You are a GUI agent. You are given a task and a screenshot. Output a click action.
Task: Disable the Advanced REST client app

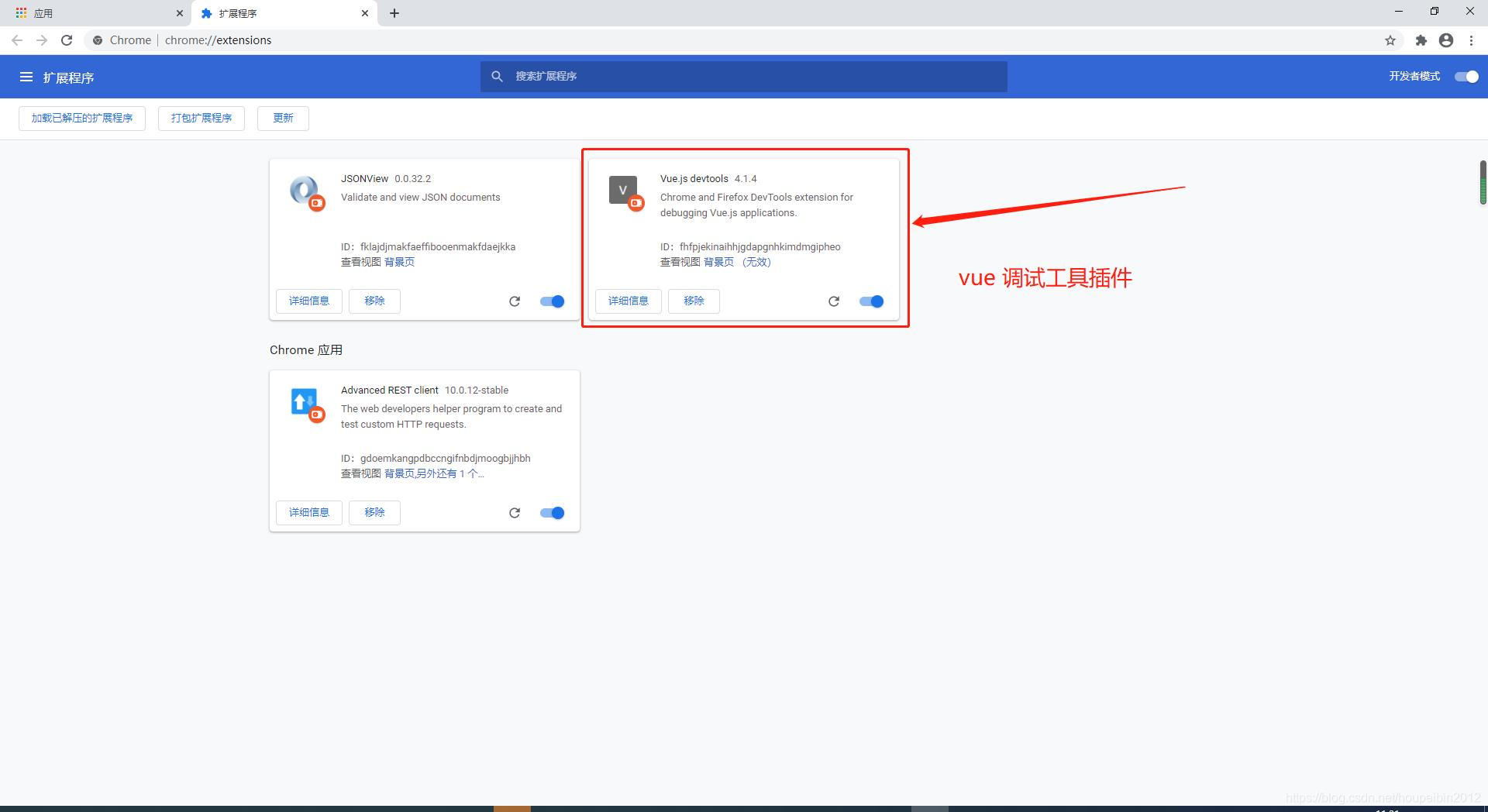pos(553,513)
